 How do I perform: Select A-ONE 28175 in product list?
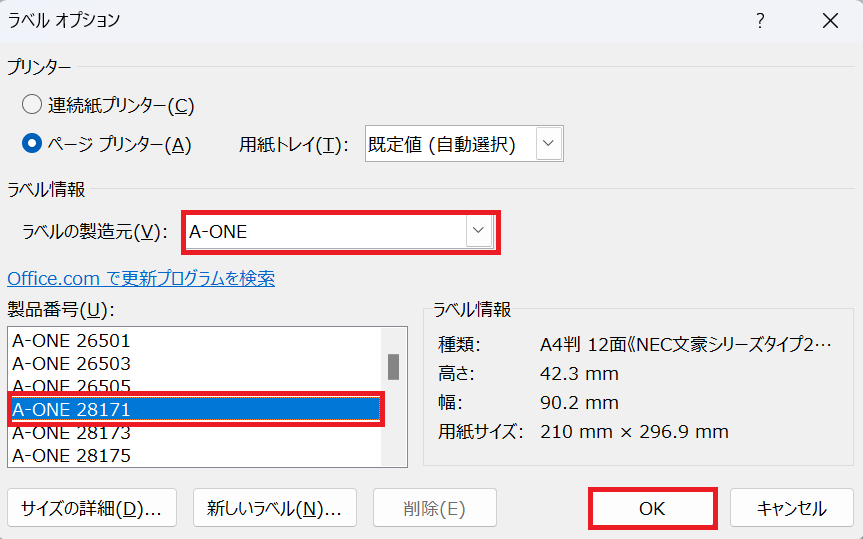point(196,456)
